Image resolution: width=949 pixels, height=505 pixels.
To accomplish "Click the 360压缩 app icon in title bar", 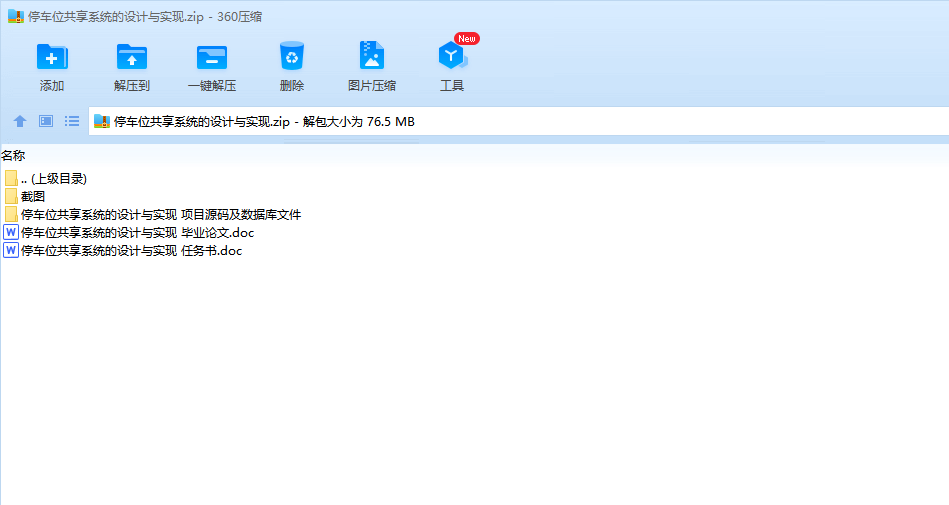I will coord(16,16).
